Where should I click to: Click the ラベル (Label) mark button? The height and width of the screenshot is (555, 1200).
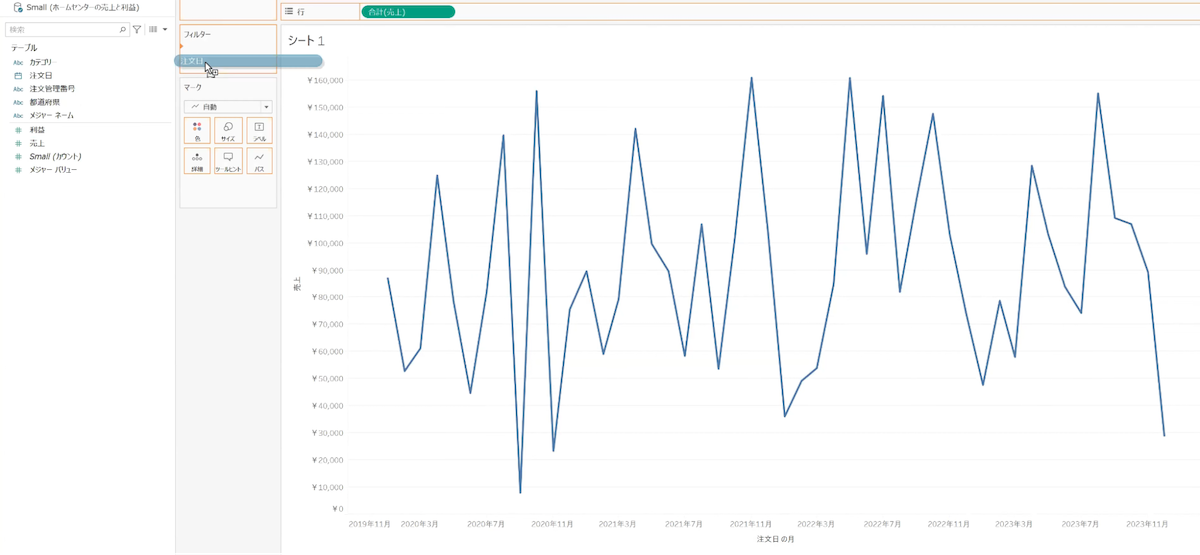259,131
